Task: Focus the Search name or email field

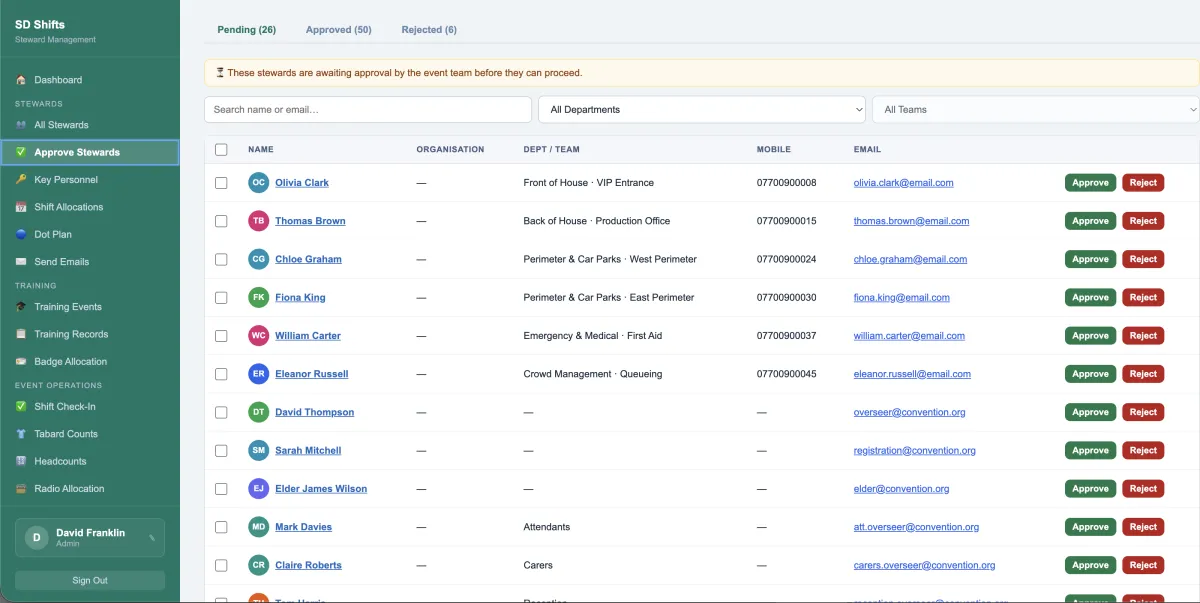Action: coord(367,110)
